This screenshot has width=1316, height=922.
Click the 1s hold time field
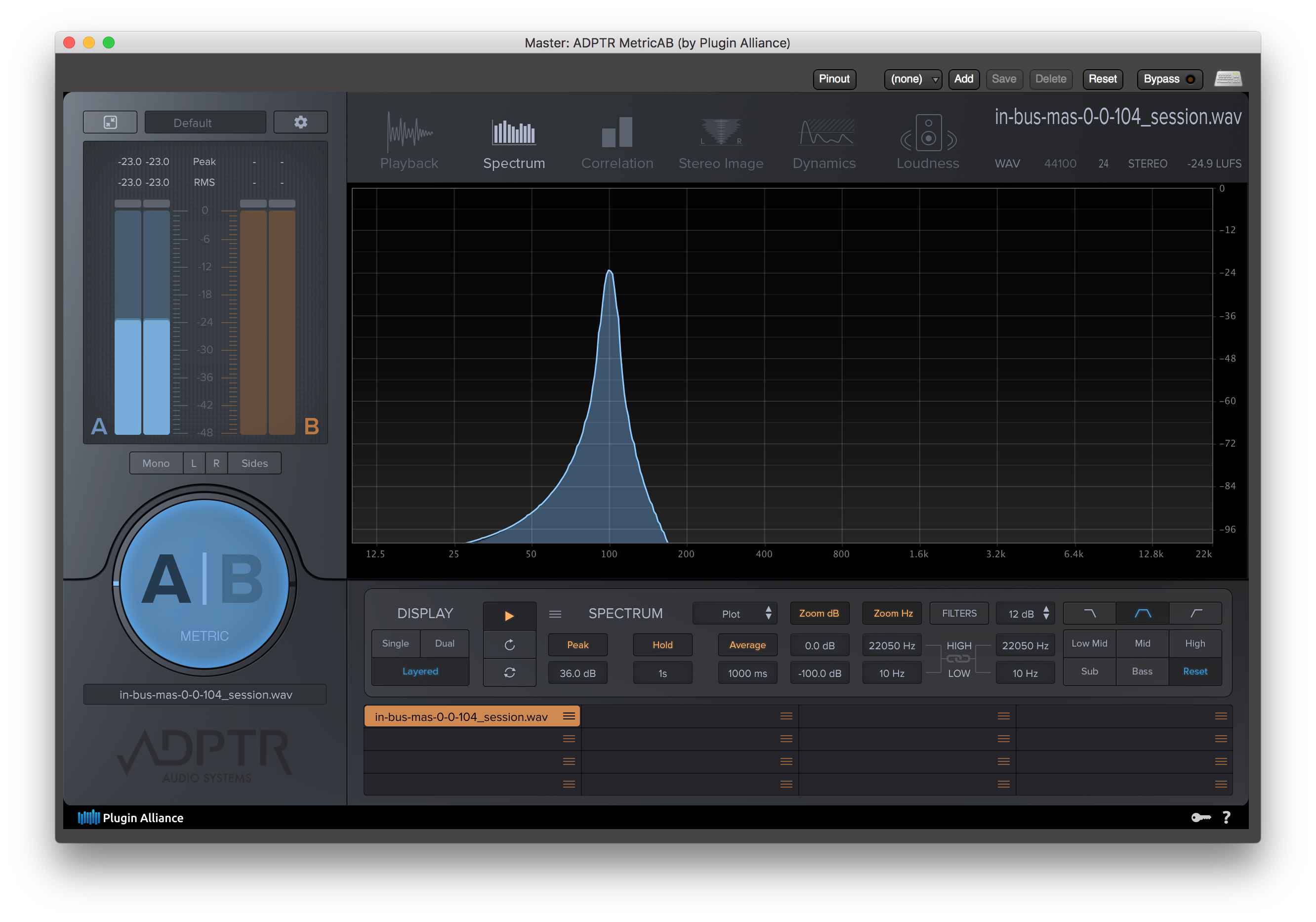point(662,673)
